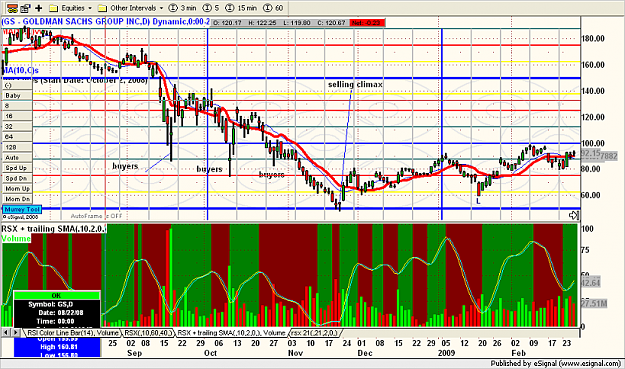Screen dimensions: 625x369
Task: Open the RSI Color Line Bar(14), Volume tab
Action: 73,333
